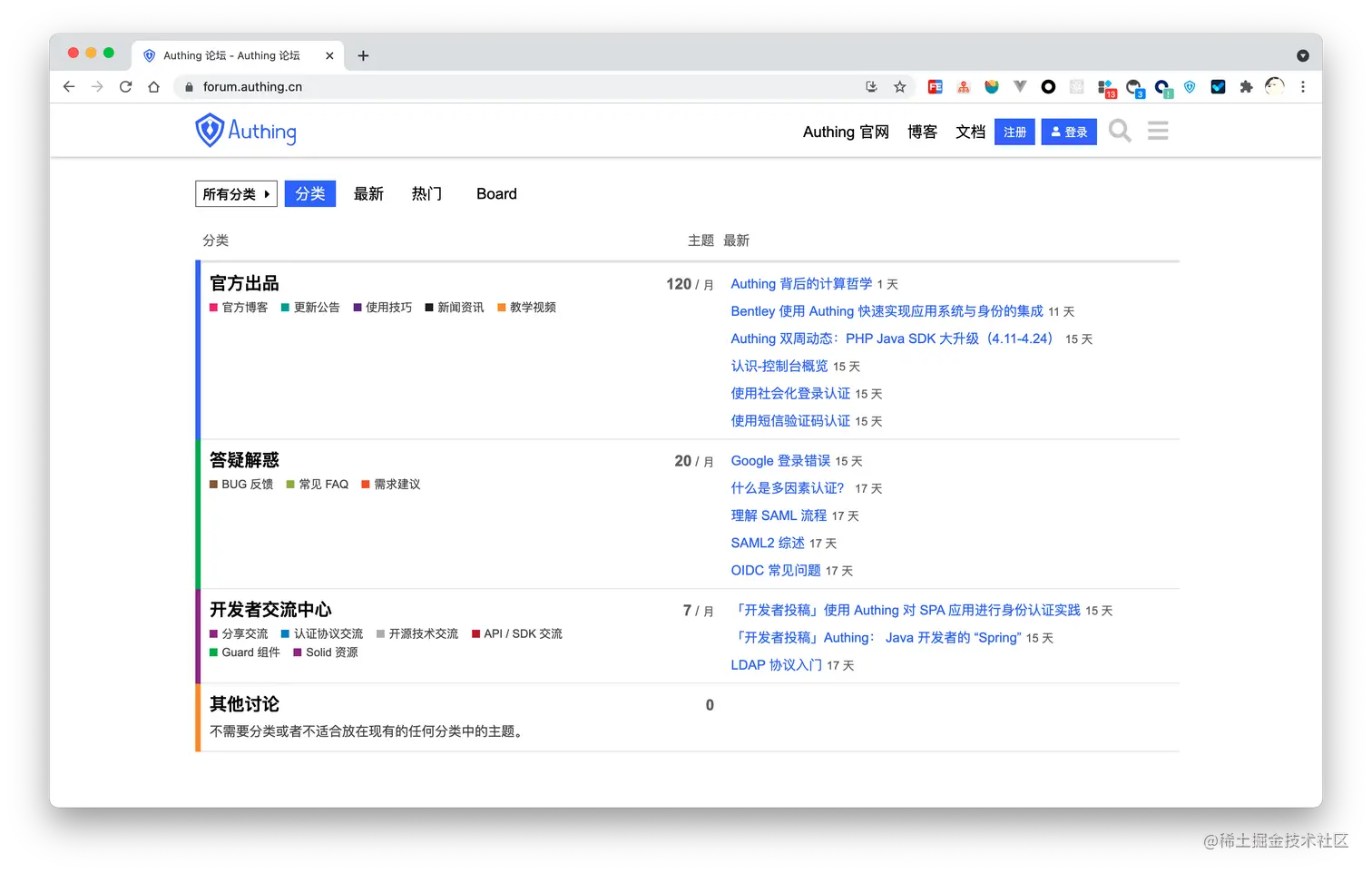Open topic 理解 SAML 流程

tap(779, 515)
